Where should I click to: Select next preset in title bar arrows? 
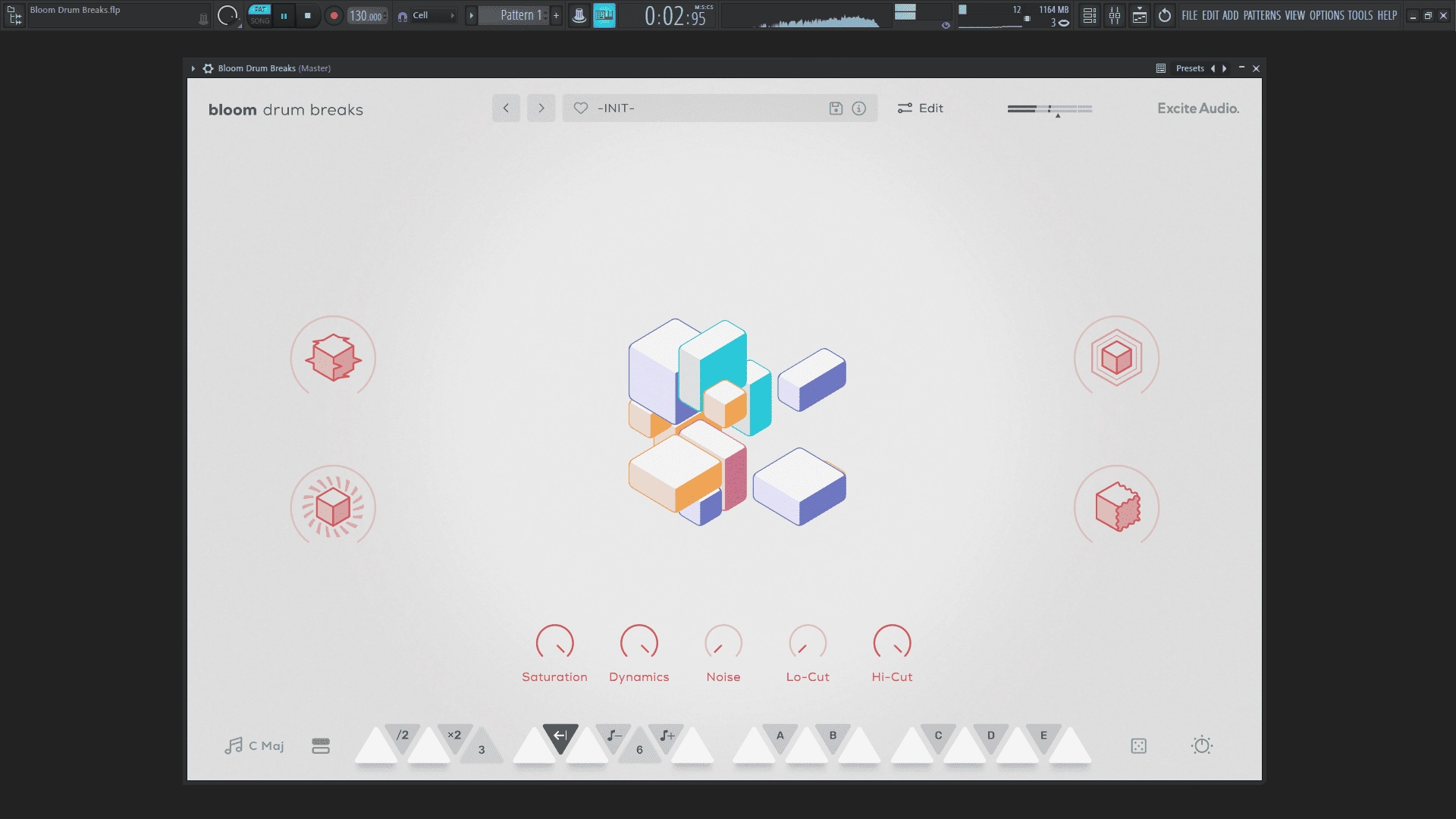tap(1224, 68)
